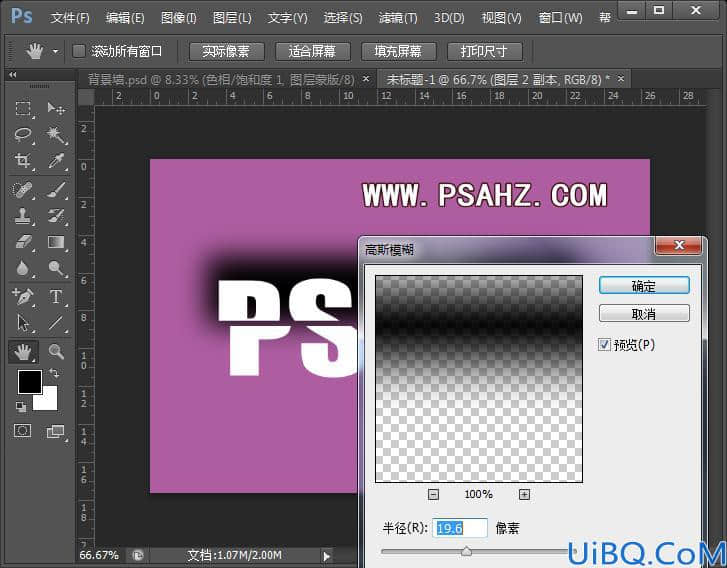Select the Hand tool in toolbox

pos(23,351)
